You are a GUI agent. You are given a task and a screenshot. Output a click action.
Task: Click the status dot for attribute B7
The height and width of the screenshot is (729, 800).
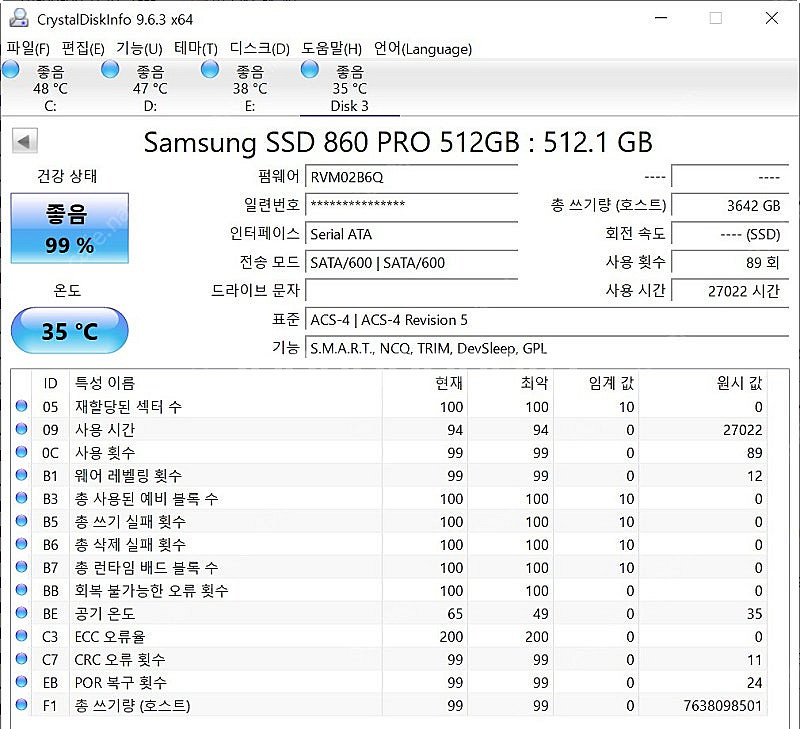[21, 566]
